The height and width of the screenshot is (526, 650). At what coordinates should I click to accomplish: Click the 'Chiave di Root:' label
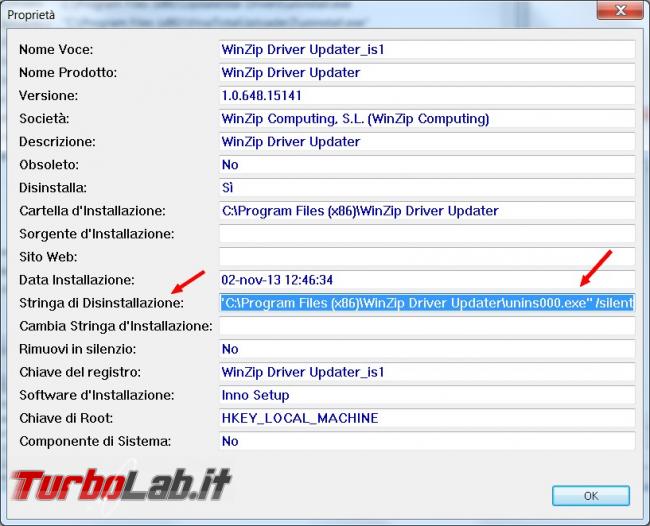[x=65, y=418]
